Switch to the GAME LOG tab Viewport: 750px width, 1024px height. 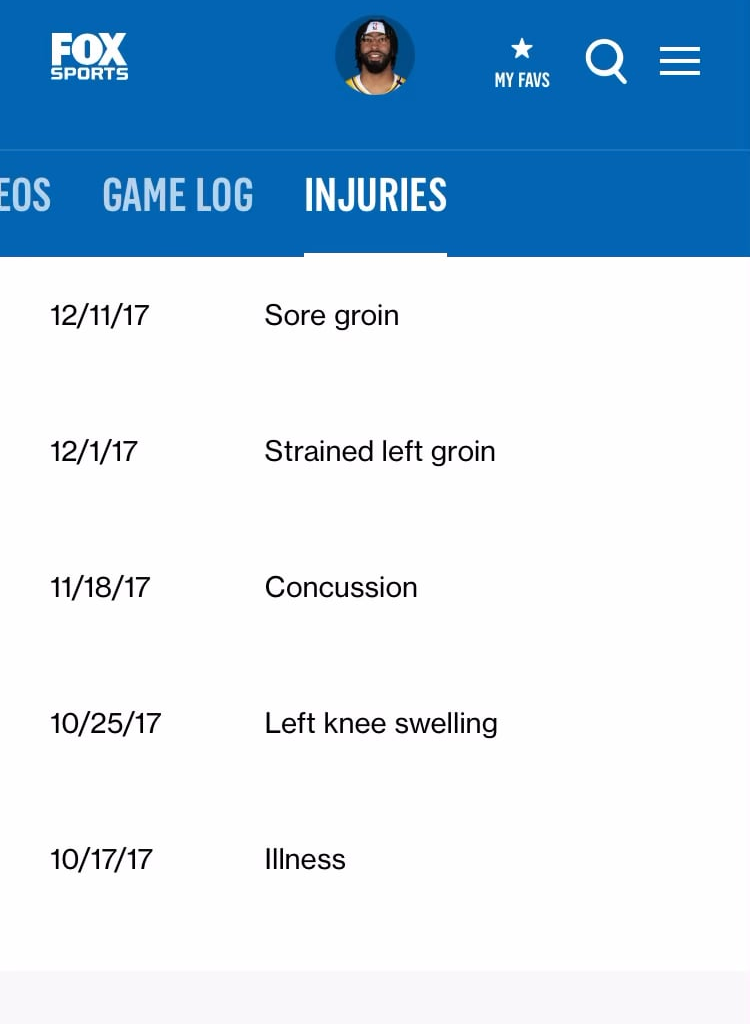point(177,196)
